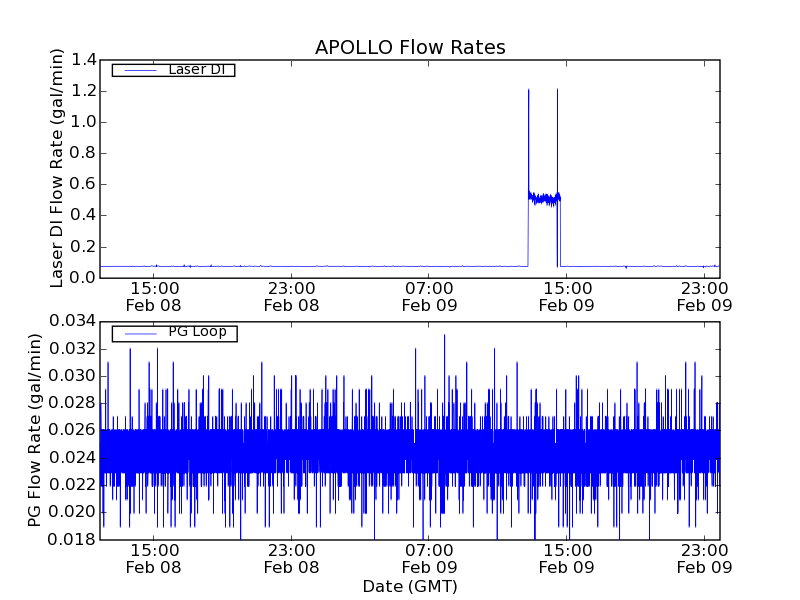Screen dimensions: 800x600
Task: Click the second Laser DI spike peak near 15:00
Action: (557, 91)
